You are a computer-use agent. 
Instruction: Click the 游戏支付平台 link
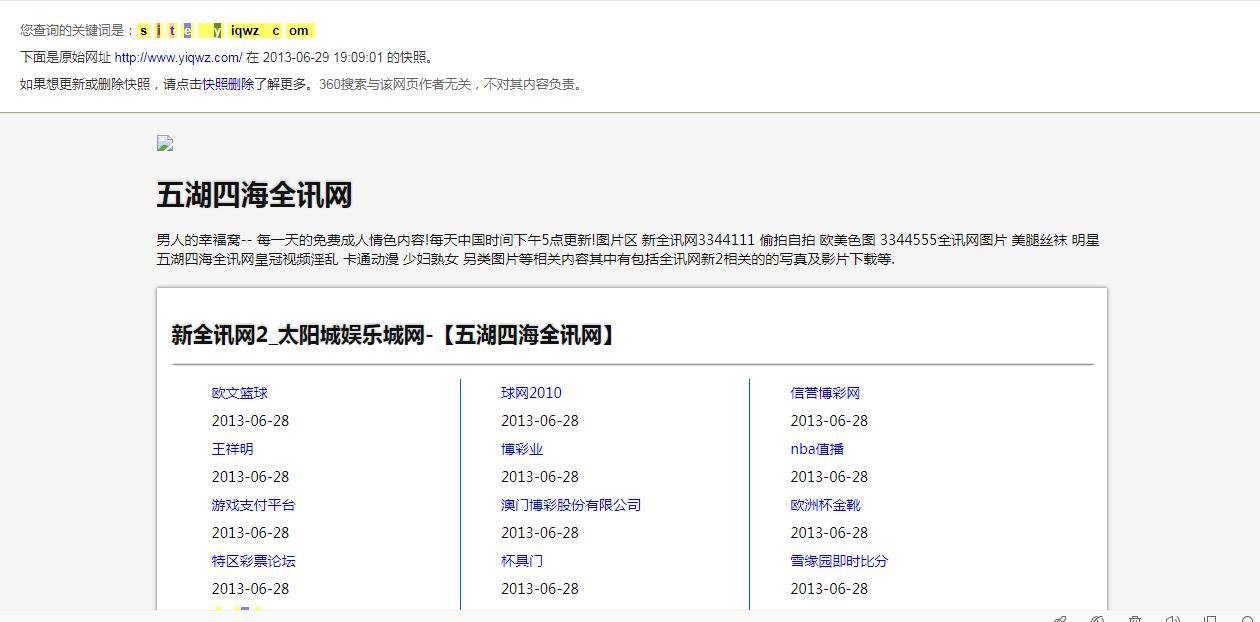coord(253,505)
